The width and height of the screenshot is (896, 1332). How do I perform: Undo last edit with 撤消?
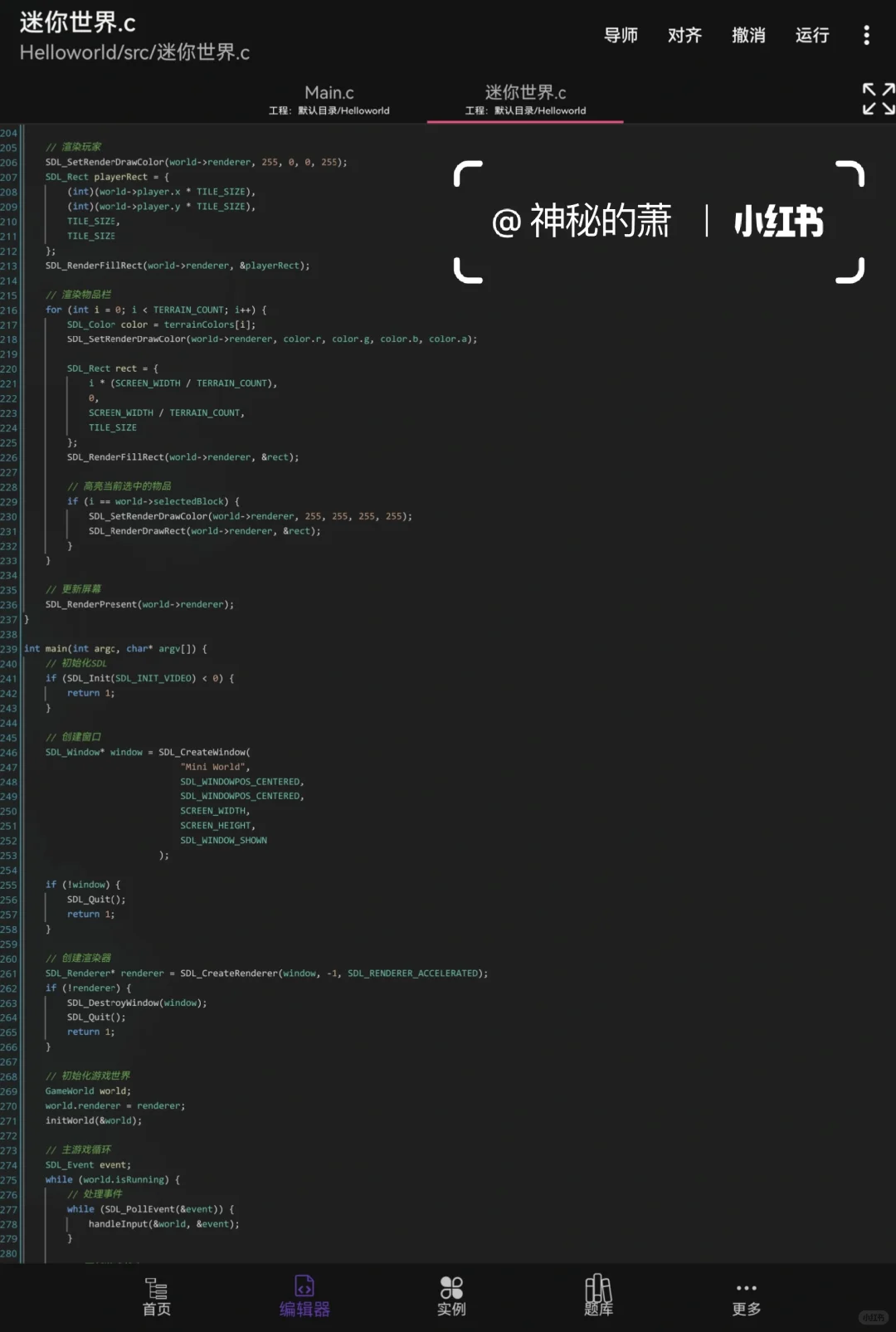[748, 35]
